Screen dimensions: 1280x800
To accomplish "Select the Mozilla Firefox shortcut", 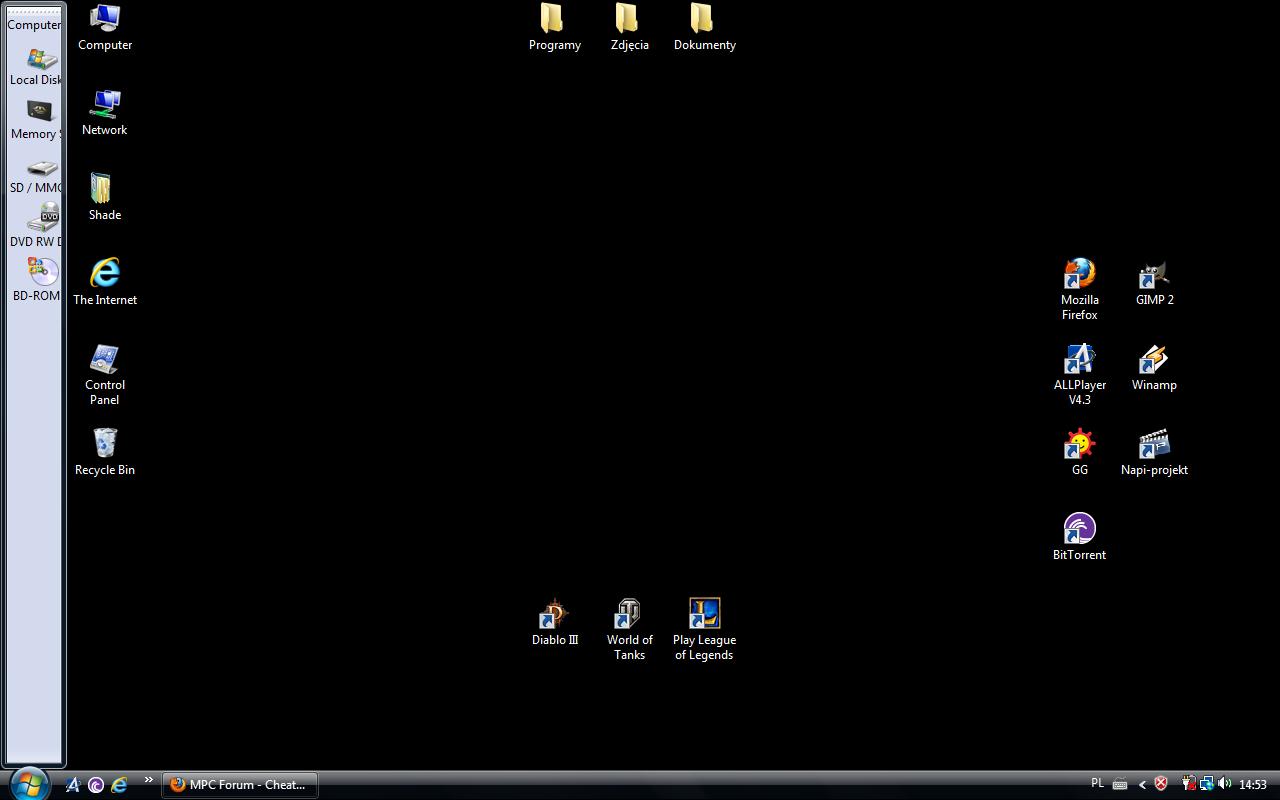I will (x=1080, y=290).
